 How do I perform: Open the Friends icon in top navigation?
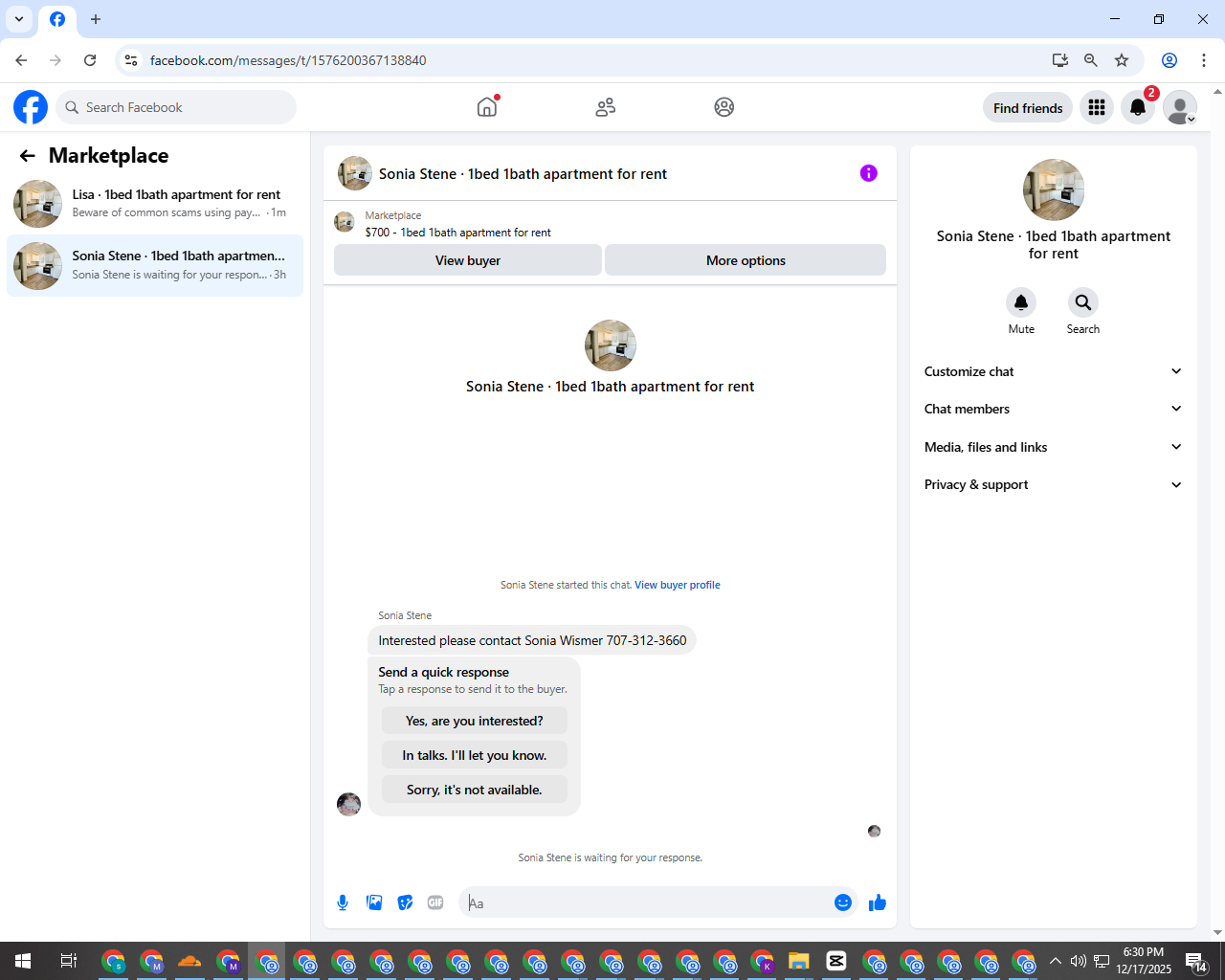(x=606, y=107)
